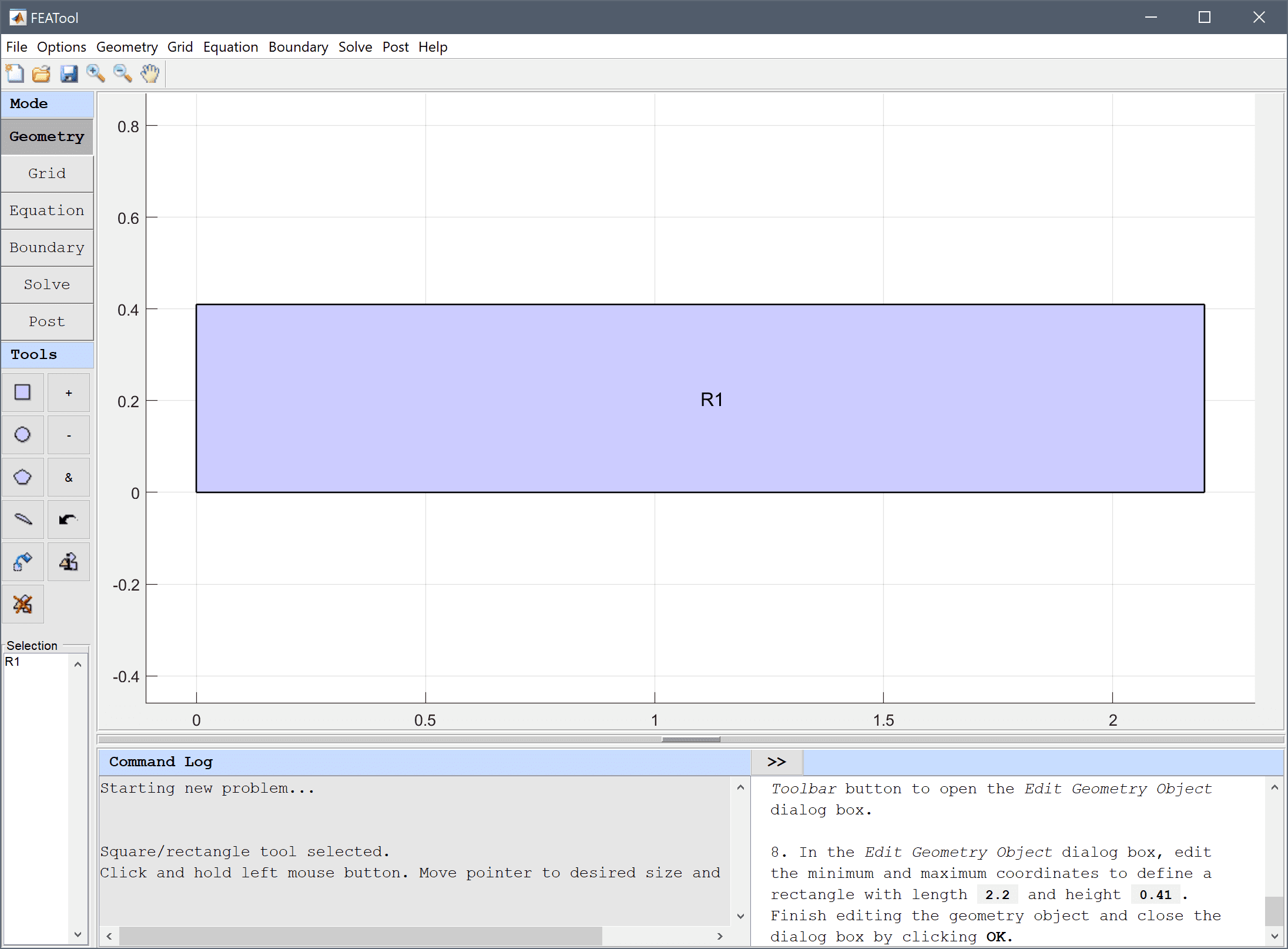Open the File menu
This screenshot has height=949, width=1288.
pos(16,47)
